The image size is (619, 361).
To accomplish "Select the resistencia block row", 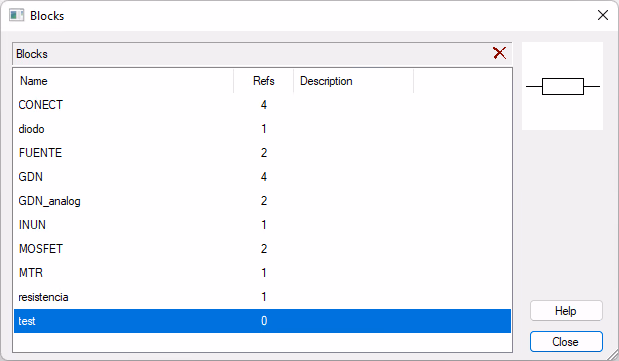I will 263,297.
